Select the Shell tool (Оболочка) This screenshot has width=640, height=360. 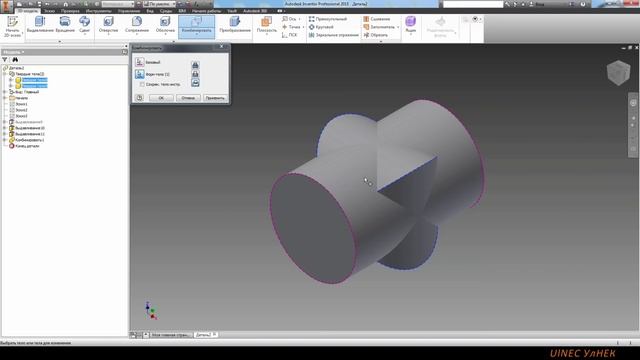point(165,25)
